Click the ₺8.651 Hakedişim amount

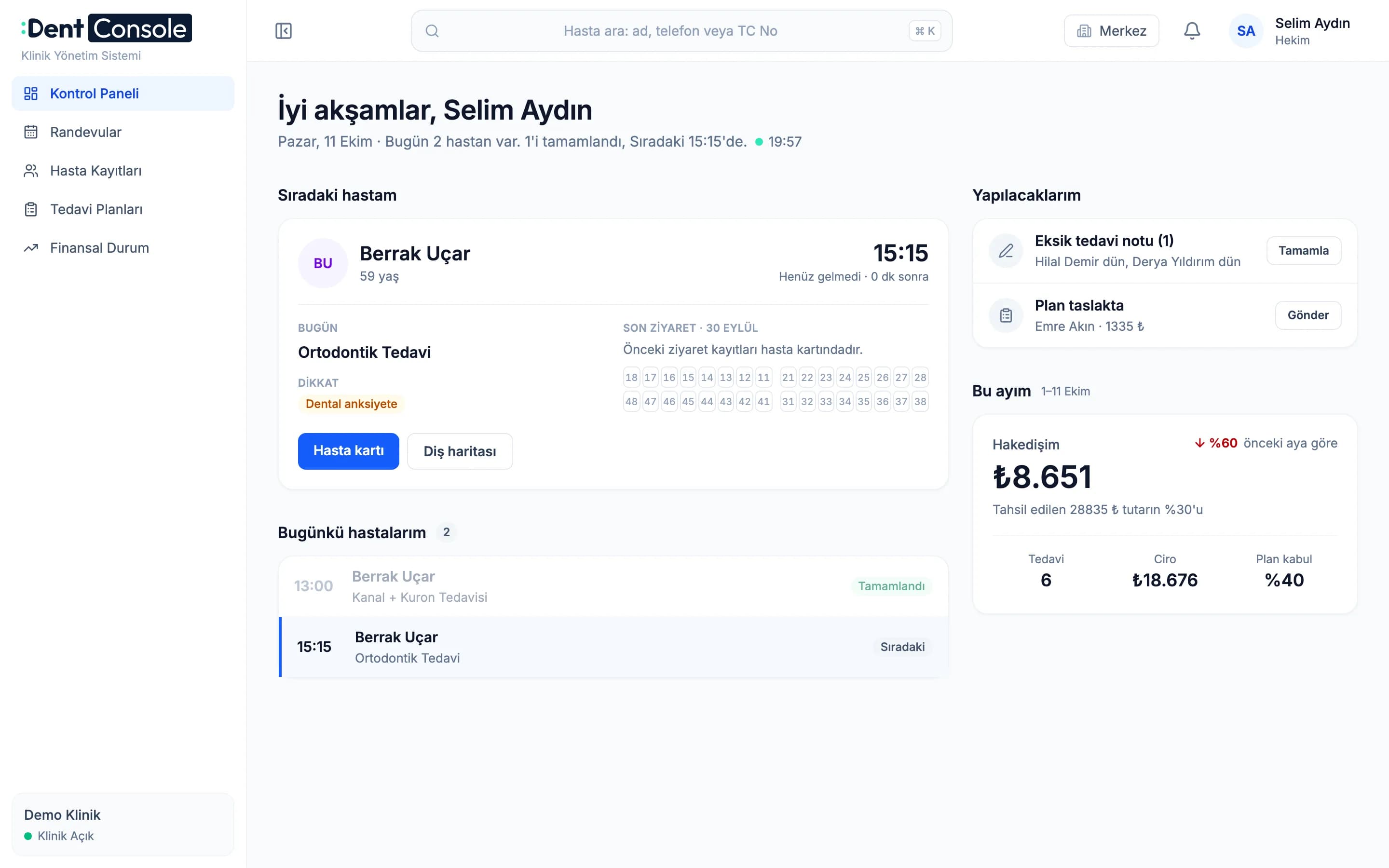pos(1042,477)
